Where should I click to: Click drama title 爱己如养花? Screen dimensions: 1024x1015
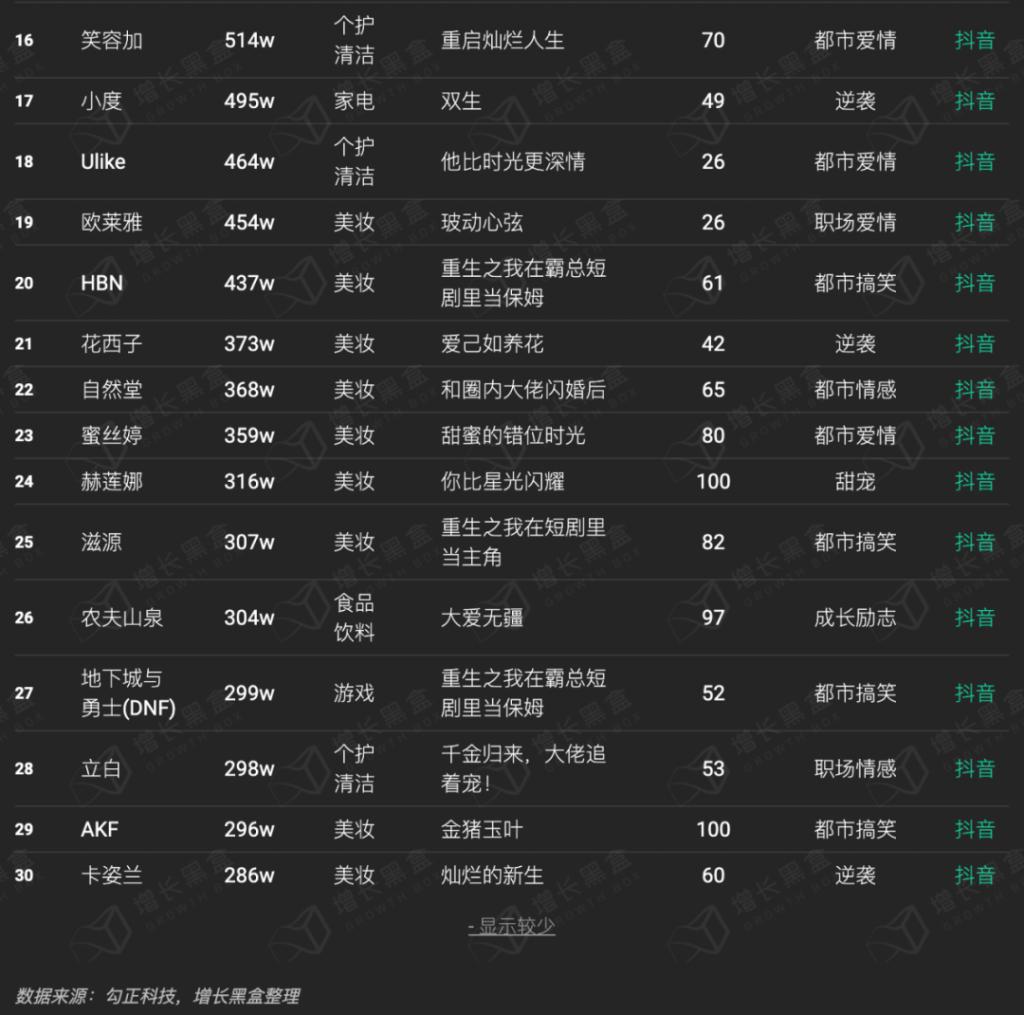492,344
